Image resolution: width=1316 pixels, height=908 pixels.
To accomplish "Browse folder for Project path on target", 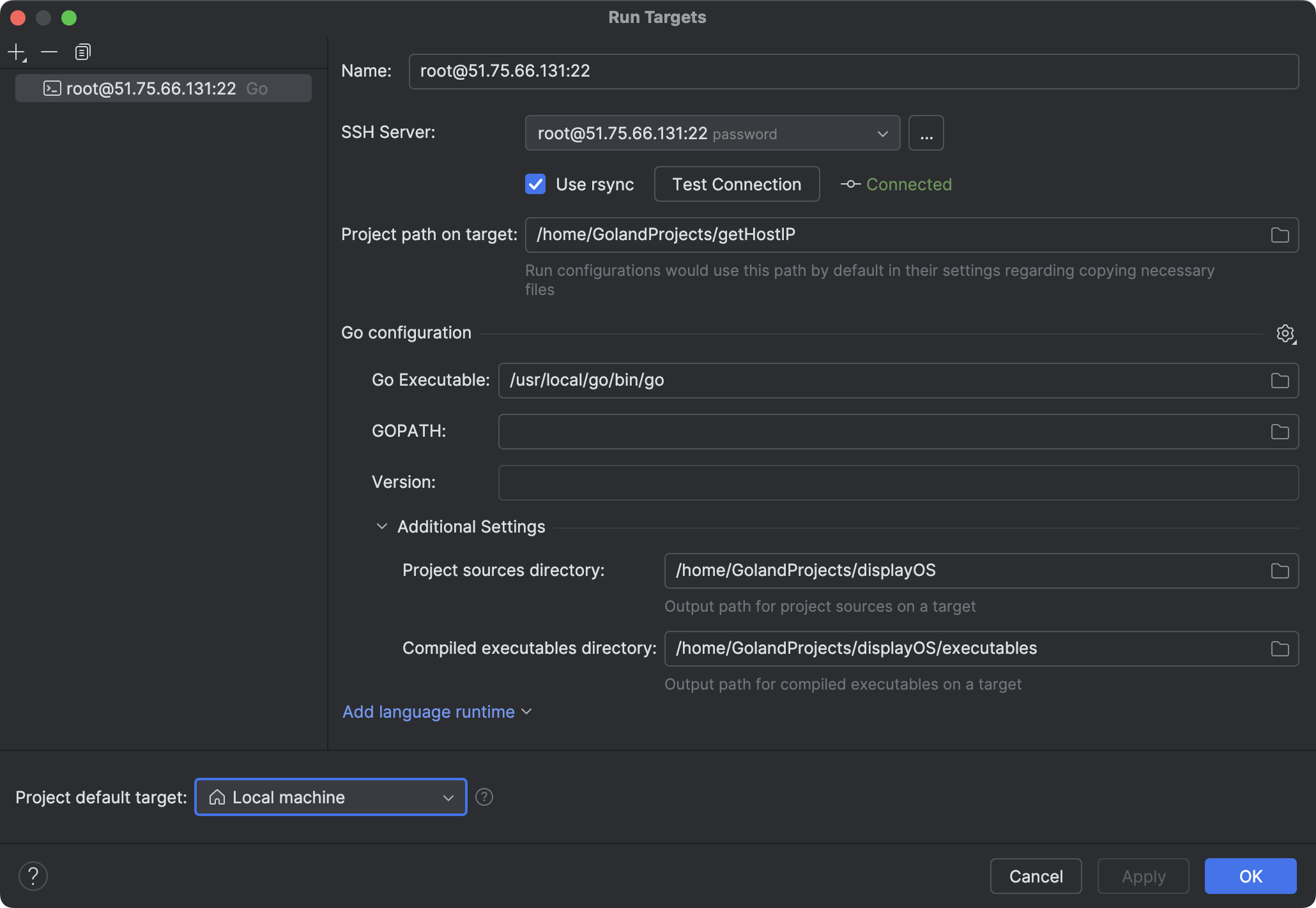I will click(x=1280, y=235).
